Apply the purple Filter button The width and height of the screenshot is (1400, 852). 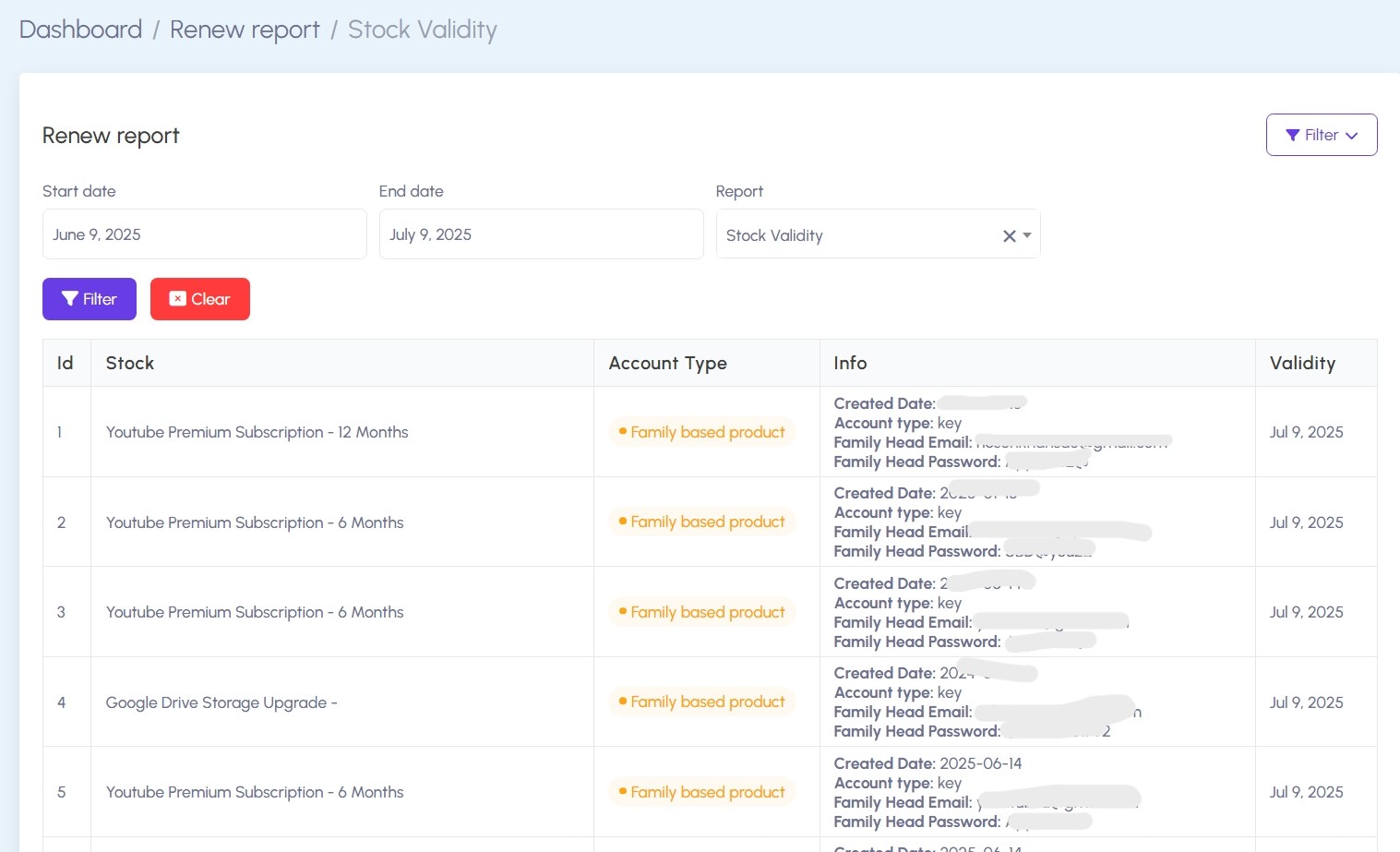pyautogui.click(x=90, y=299)
